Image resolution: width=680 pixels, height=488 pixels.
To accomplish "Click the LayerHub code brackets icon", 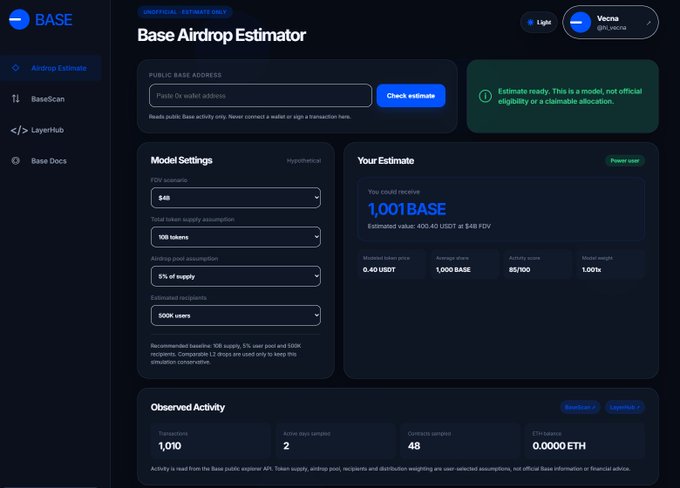I will pyautogui.click(x=19, y=130).
